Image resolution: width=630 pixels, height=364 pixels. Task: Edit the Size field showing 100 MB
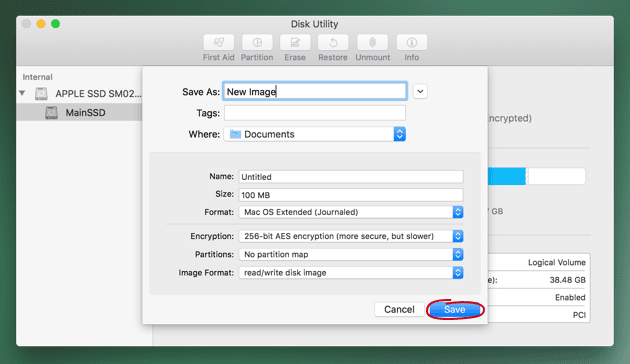point(351,195)
